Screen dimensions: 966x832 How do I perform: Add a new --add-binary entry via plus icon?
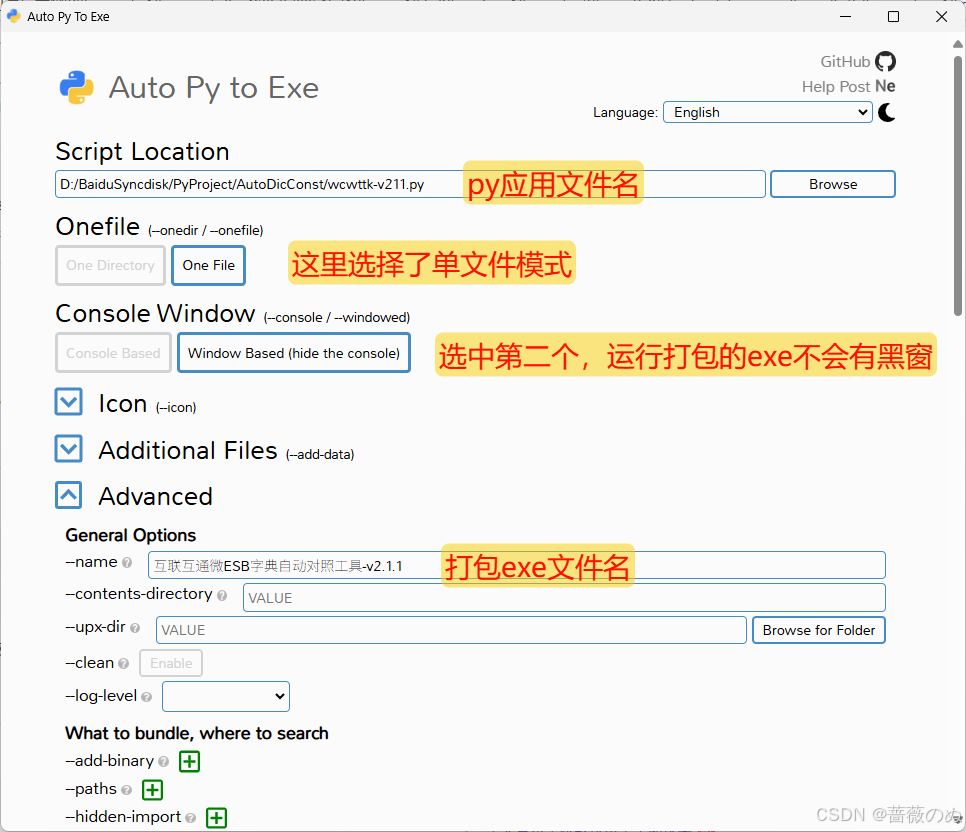[x=189, y=761]
